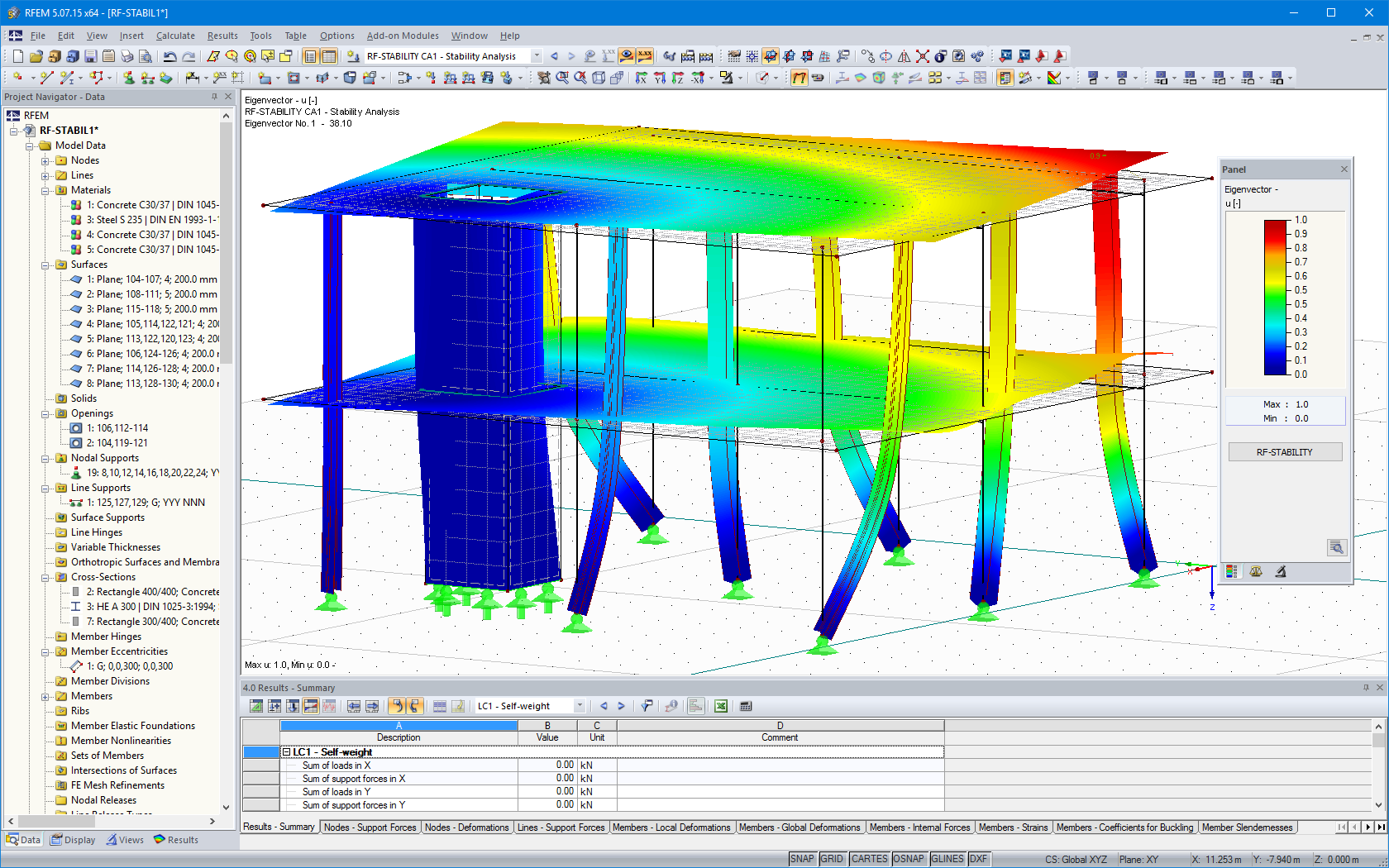Click the red X delete icon in top toolbar

(x=922, y=56)
